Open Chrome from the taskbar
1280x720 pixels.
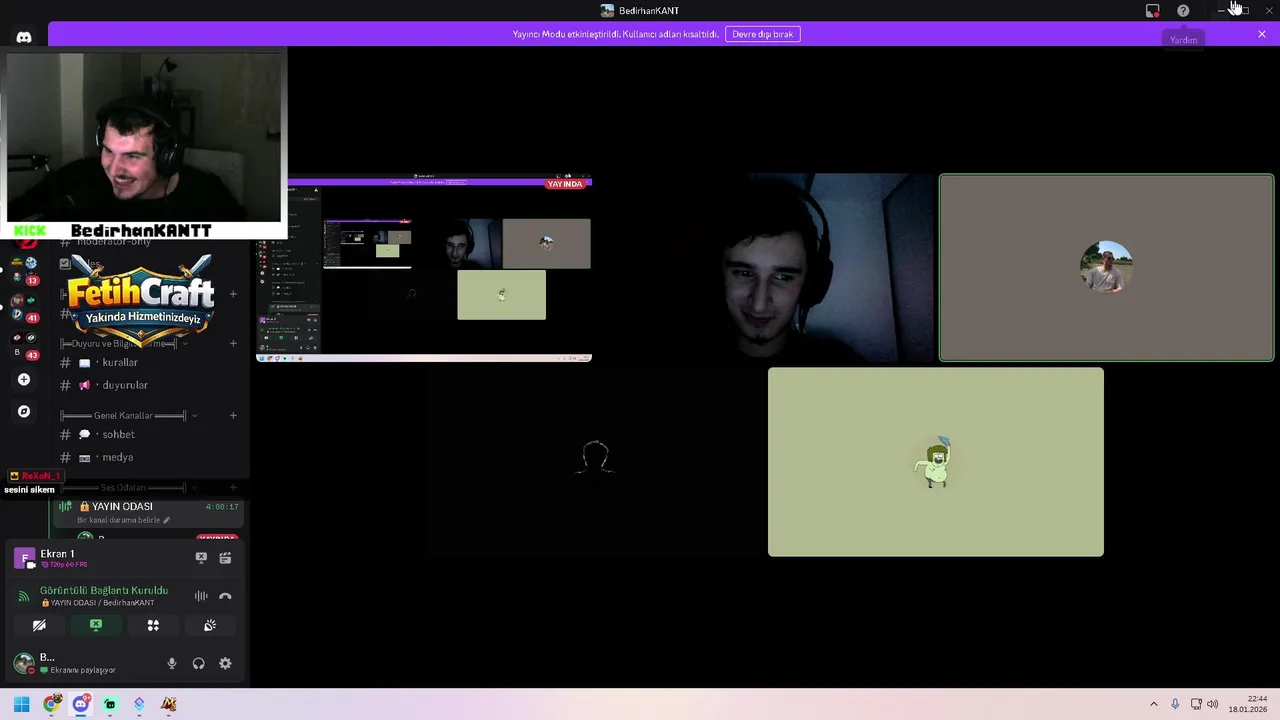click(x=52, y=704)
